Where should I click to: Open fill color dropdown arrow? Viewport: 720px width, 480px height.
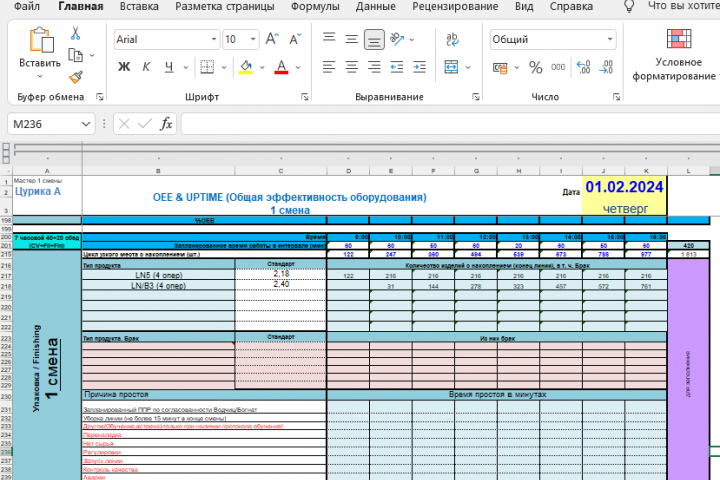pos(262,68)
